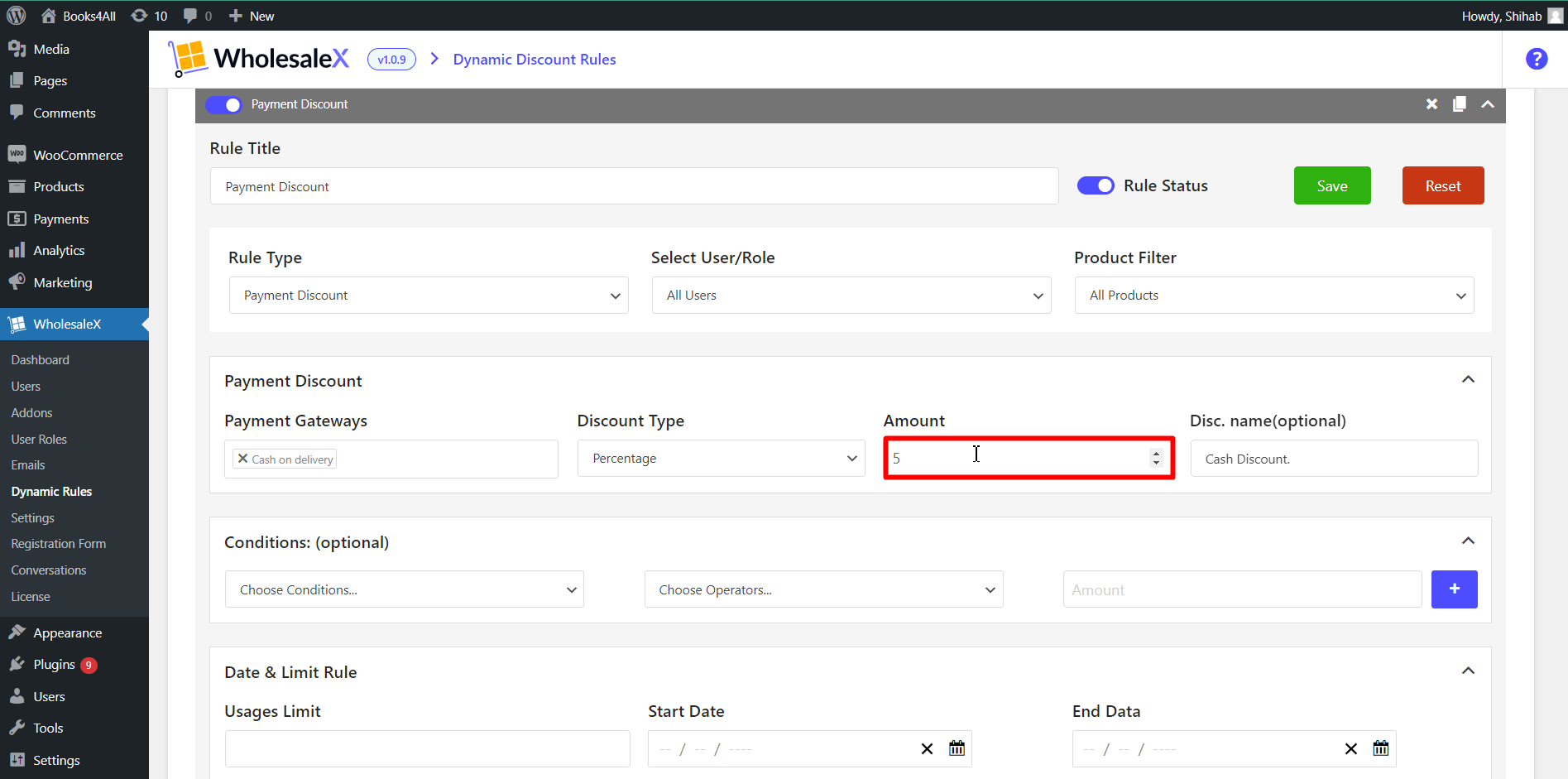Delete the rule with the X icon

[x=1431, y=104]
